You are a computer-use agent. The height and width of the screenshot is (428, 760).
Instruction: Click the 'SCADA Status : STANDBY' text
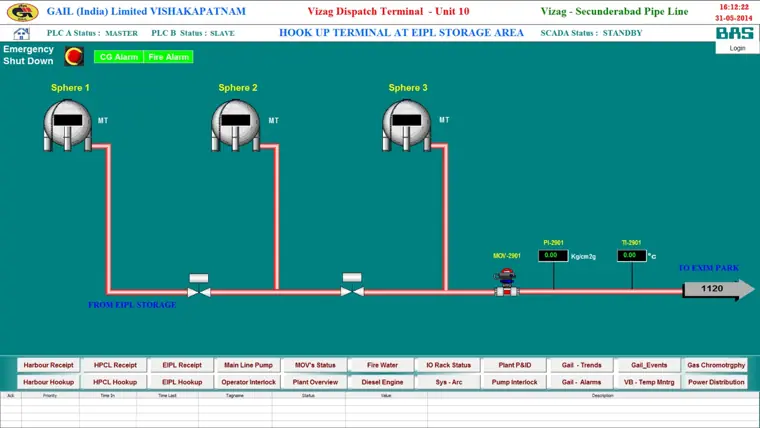click(591, 33)
